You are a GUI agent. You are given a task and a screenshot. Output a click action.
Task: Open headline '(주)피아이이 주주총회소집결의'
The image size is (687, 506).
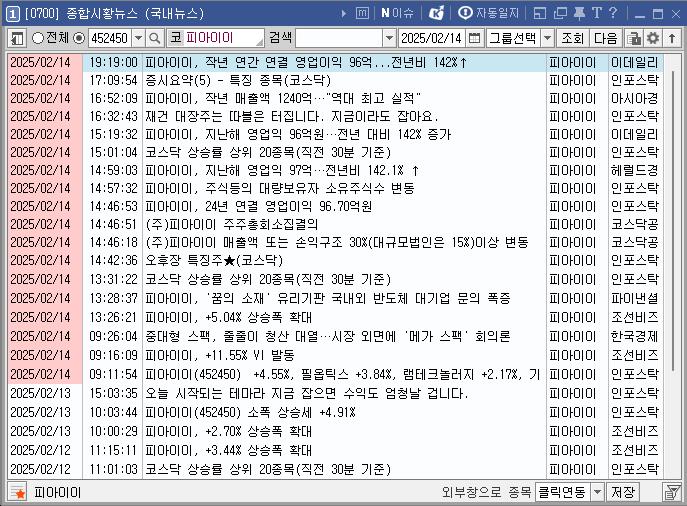pyautogui.click(x=232, y=224)
